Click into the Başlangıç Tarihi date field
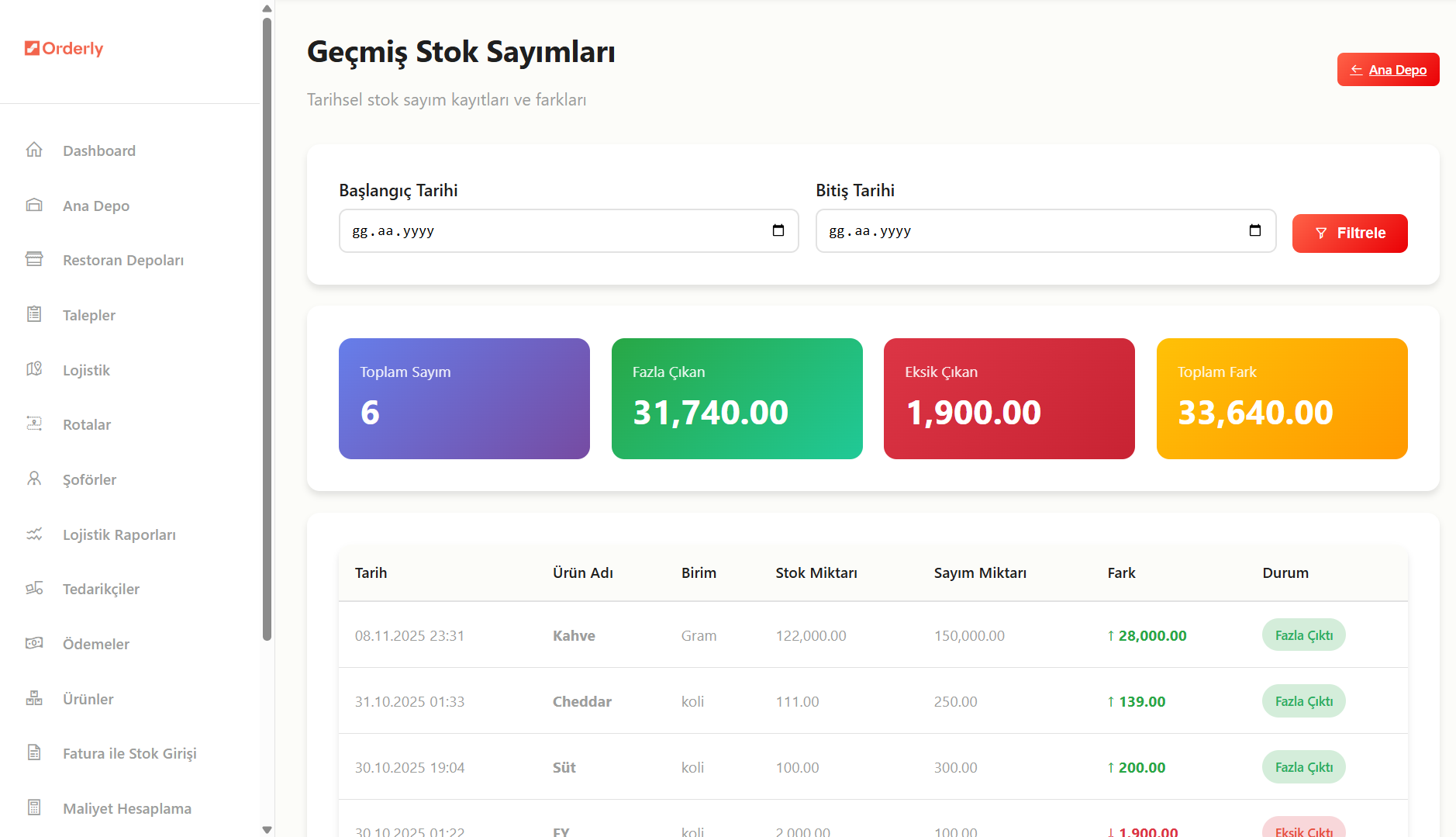1456x837 pixels. point(543,230)
